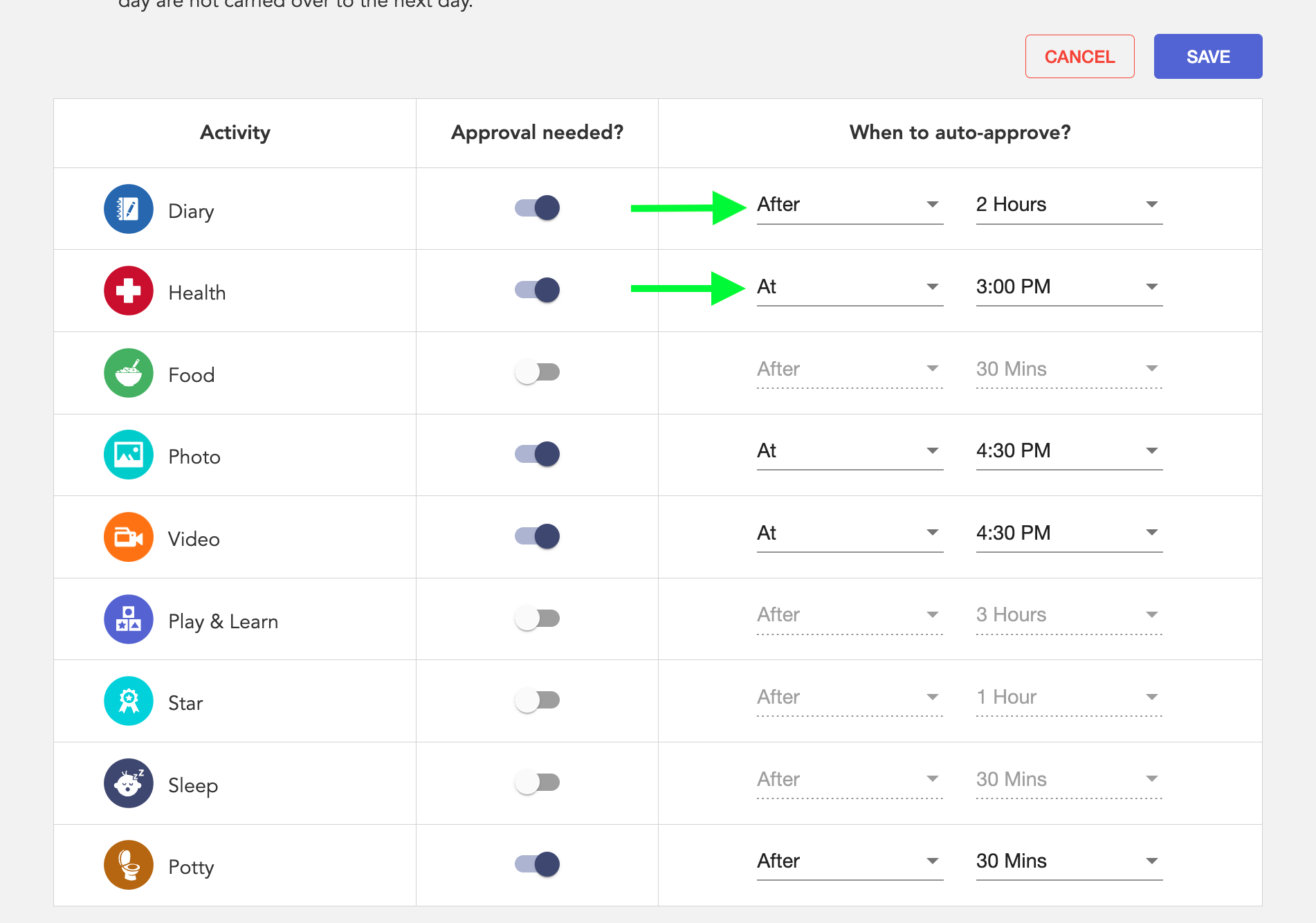Click the Cancel button

pos(1079,57)
